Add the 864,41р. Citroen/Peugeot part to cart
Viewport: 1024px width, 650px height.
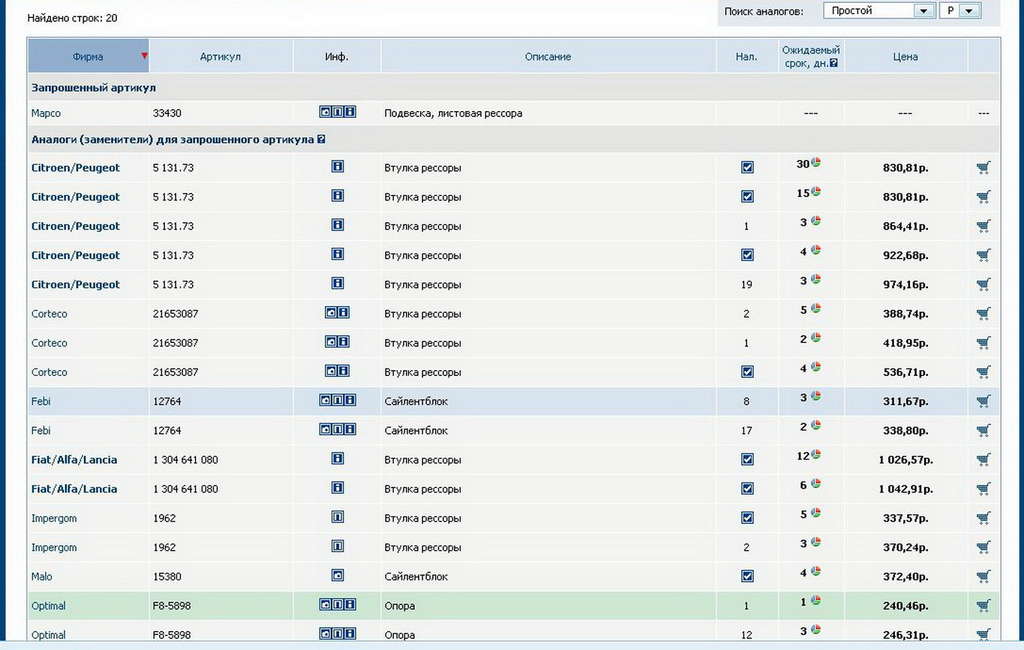tap(983, 226)
